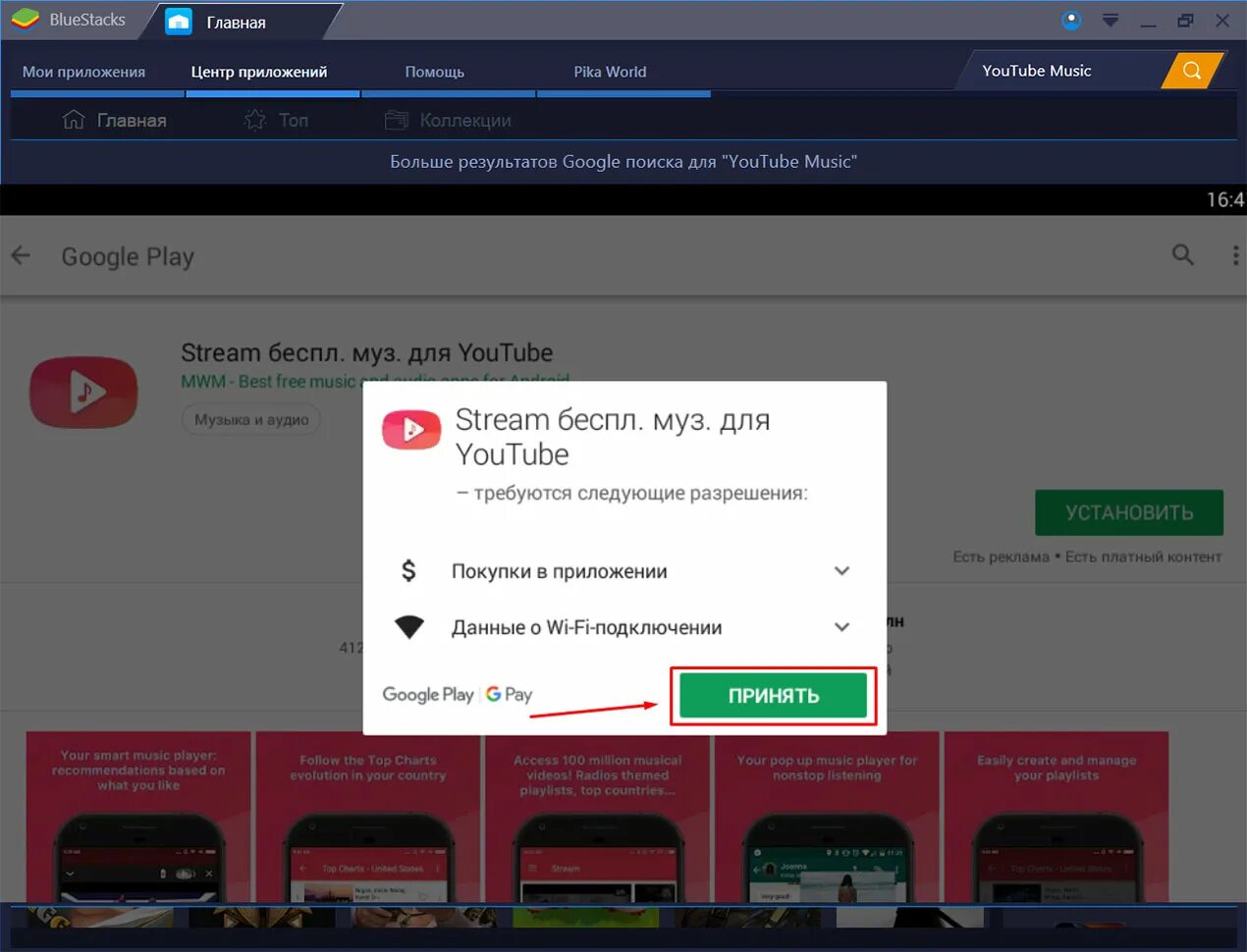
Task: Restore down the BlueStacks window
Action: (1185, 21)
